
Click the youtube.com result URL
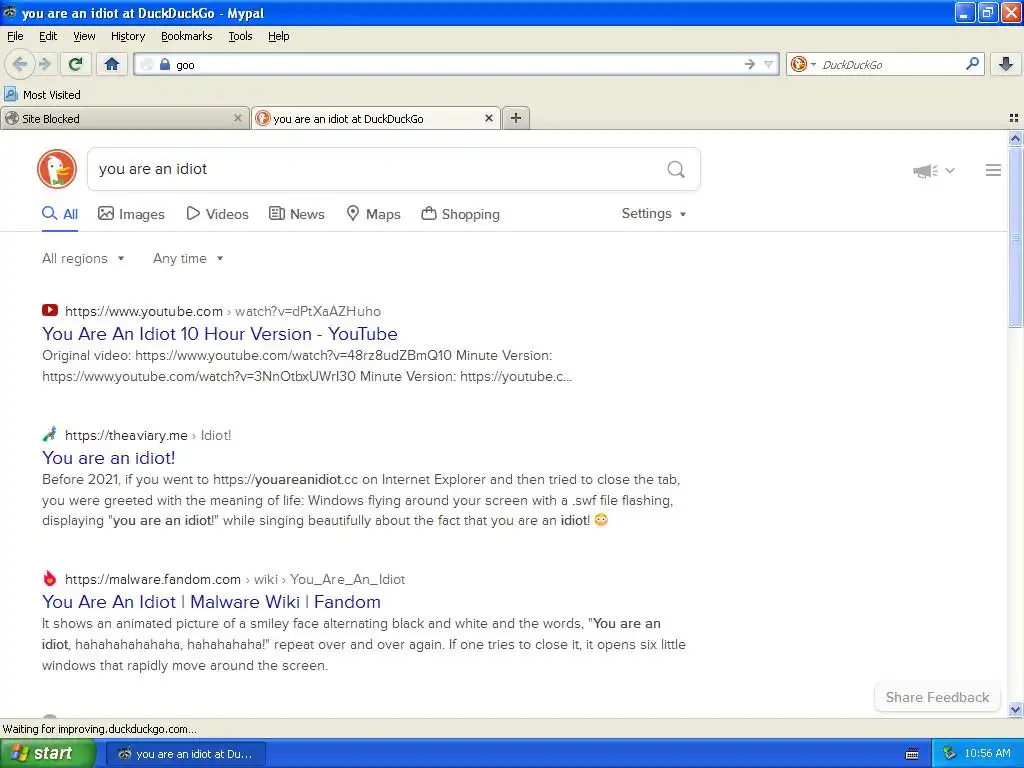[x=223, y=312]
